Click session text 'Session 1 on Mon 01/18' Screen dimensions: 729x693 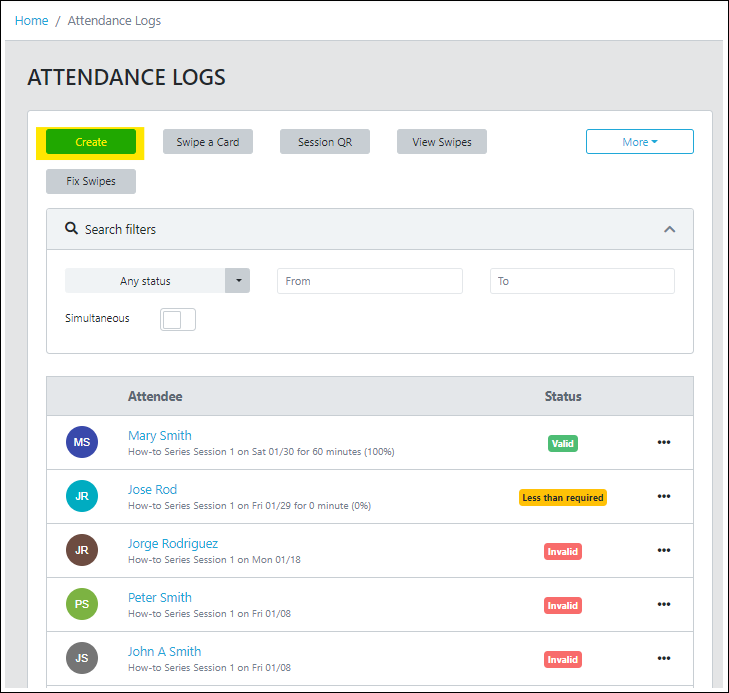[247, 559]
